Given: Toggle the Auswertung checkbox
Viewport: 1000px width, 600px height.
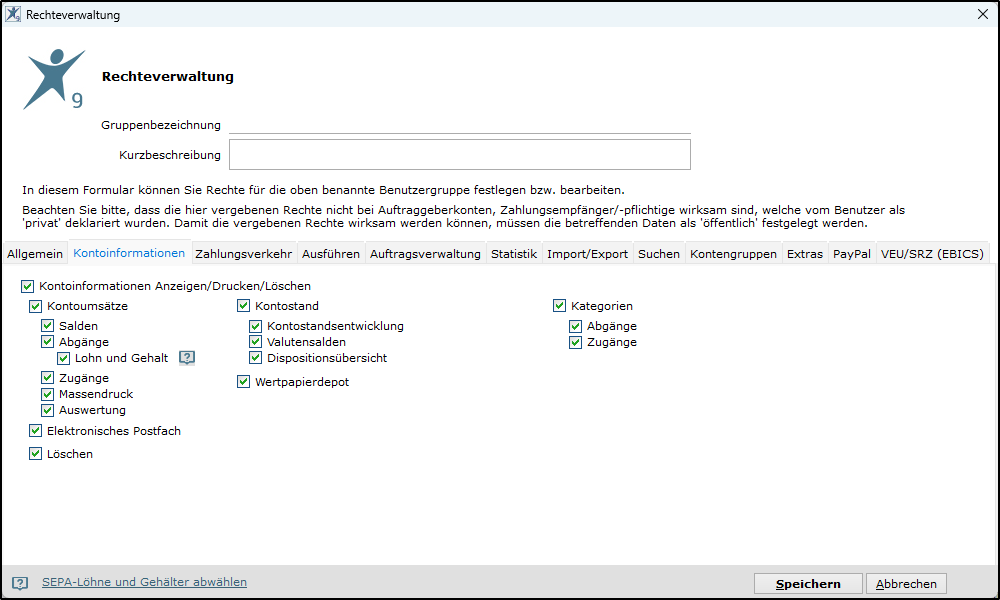Looking at the screenshot, I should tap(47, 410).
